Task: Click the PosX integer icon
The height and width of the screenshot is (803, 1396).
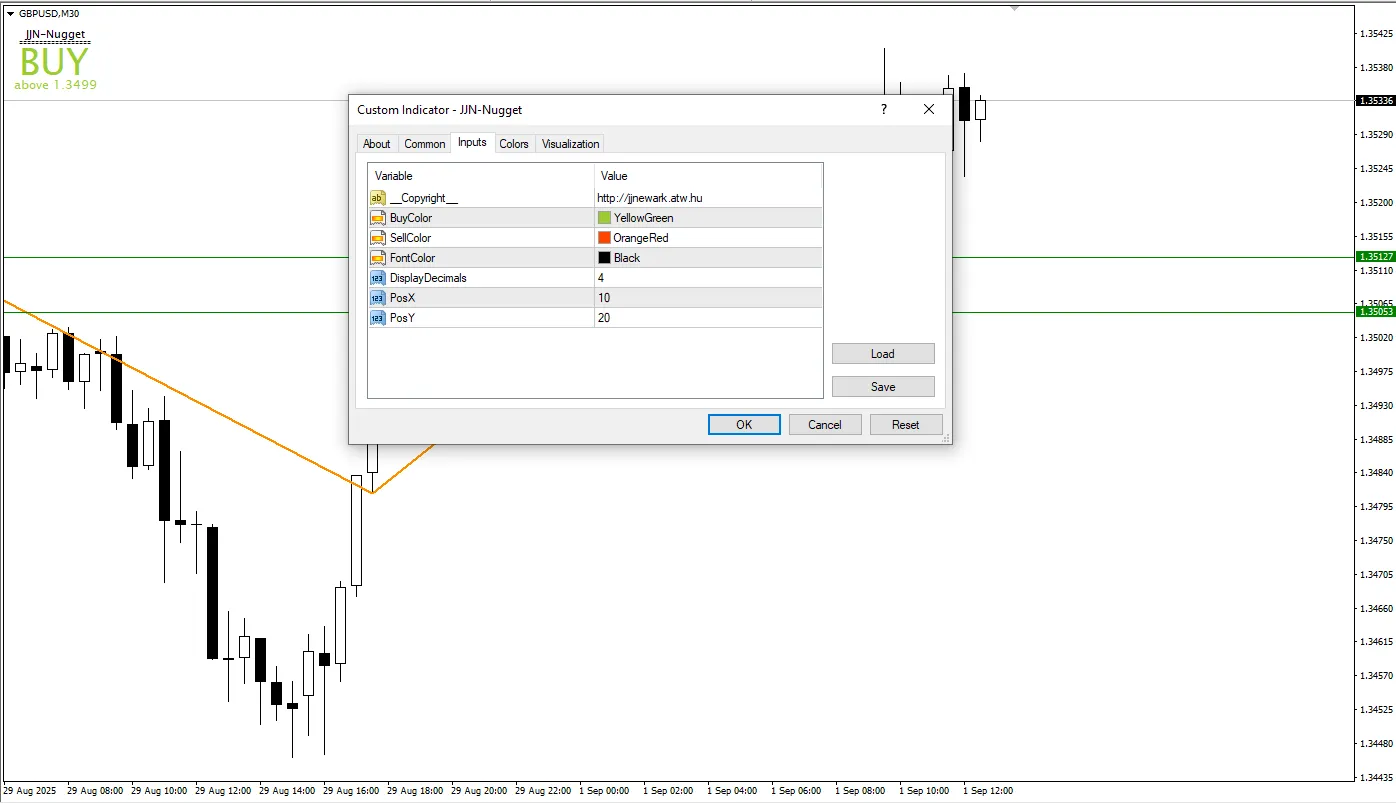Action: (x=377, y=298)
